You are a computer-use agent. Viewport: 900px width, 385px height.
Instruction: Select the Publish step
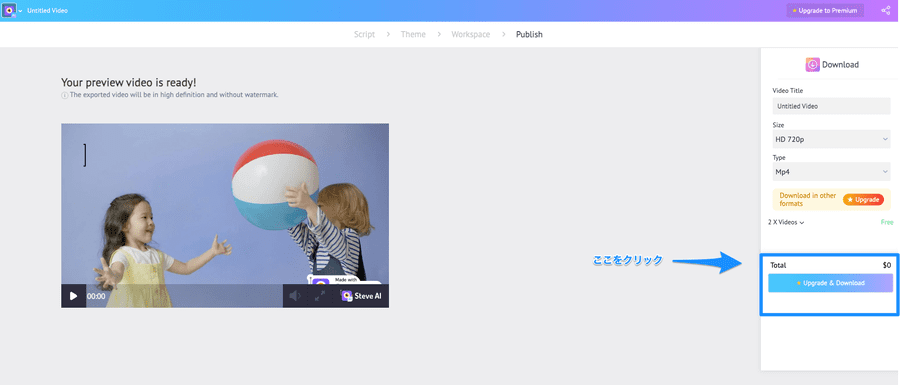click(529, 34)
